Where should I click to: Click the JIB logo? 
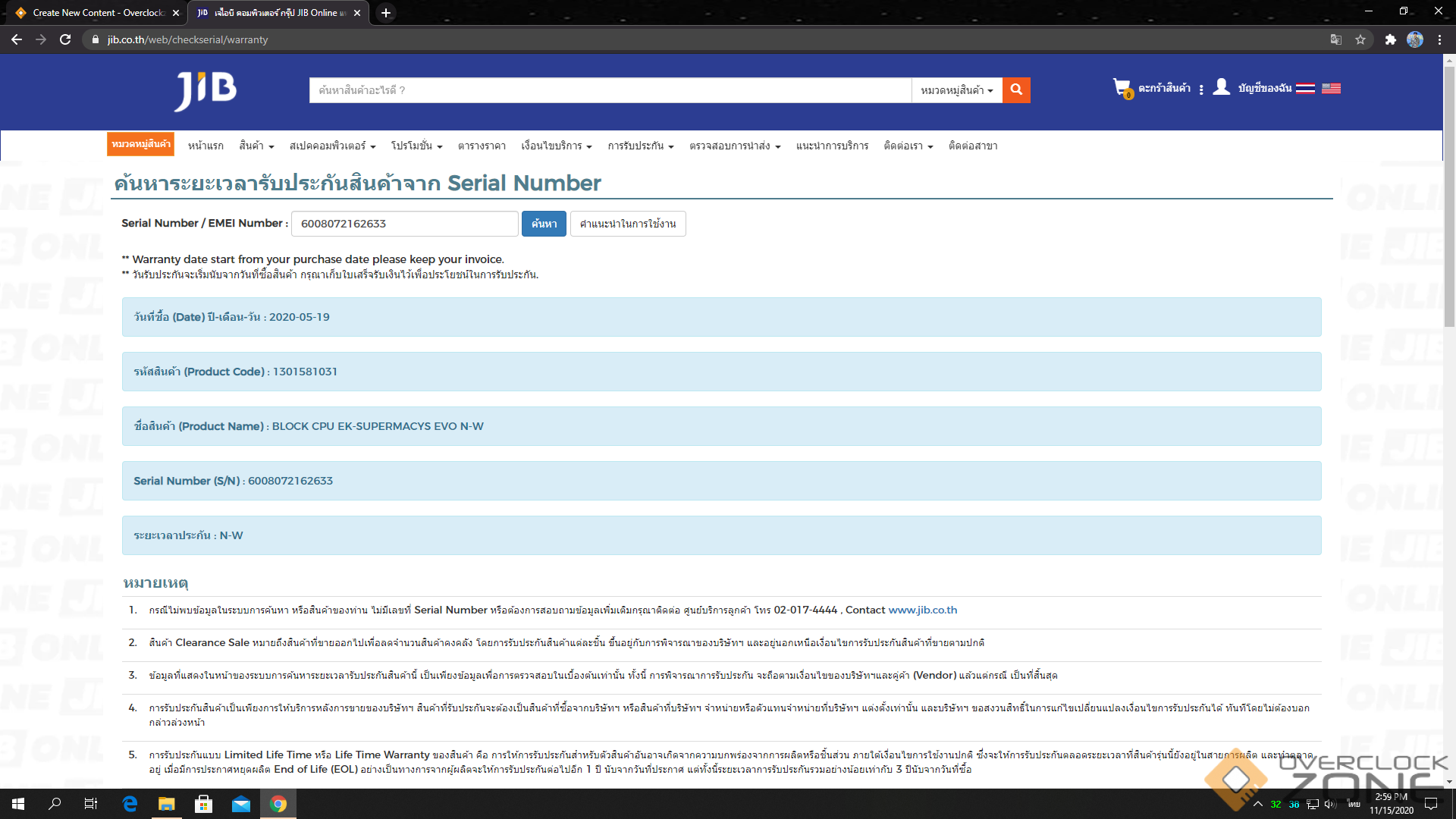point(206,91)
